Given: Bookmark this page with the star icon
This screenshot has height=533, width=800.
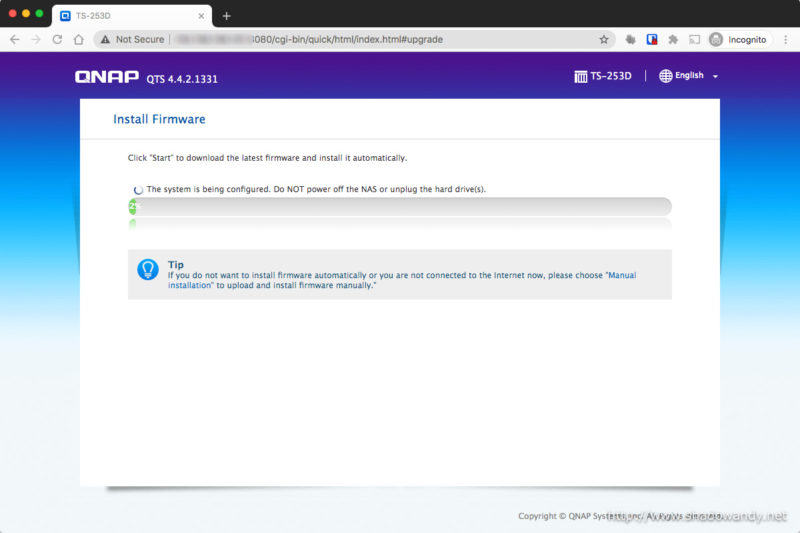Looking at the screenshot, I should (604, 39).
